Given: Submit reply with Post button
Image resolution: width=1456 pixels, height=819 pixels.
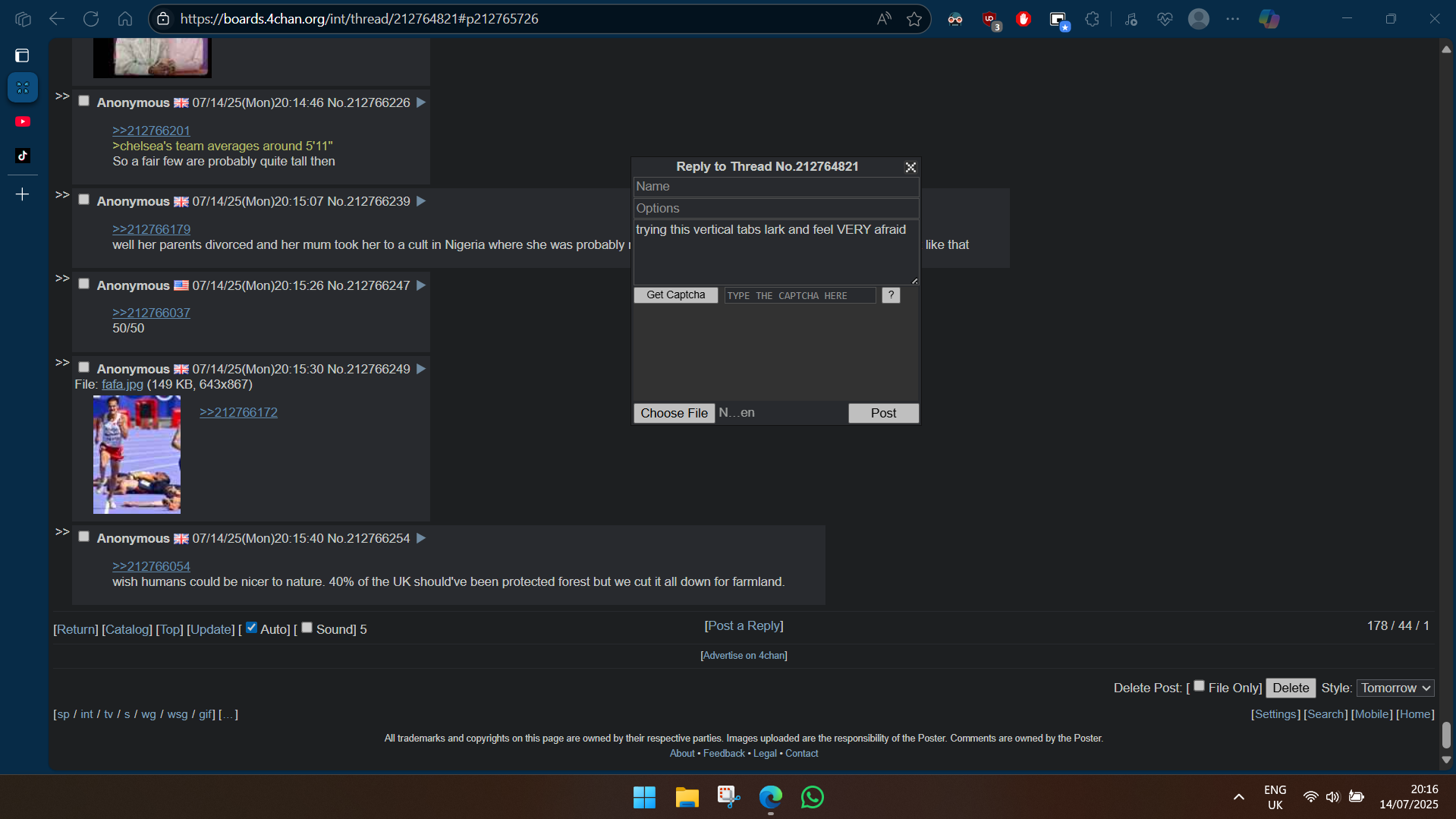Looking at the screenshot, I should click(x=883, y=413).
